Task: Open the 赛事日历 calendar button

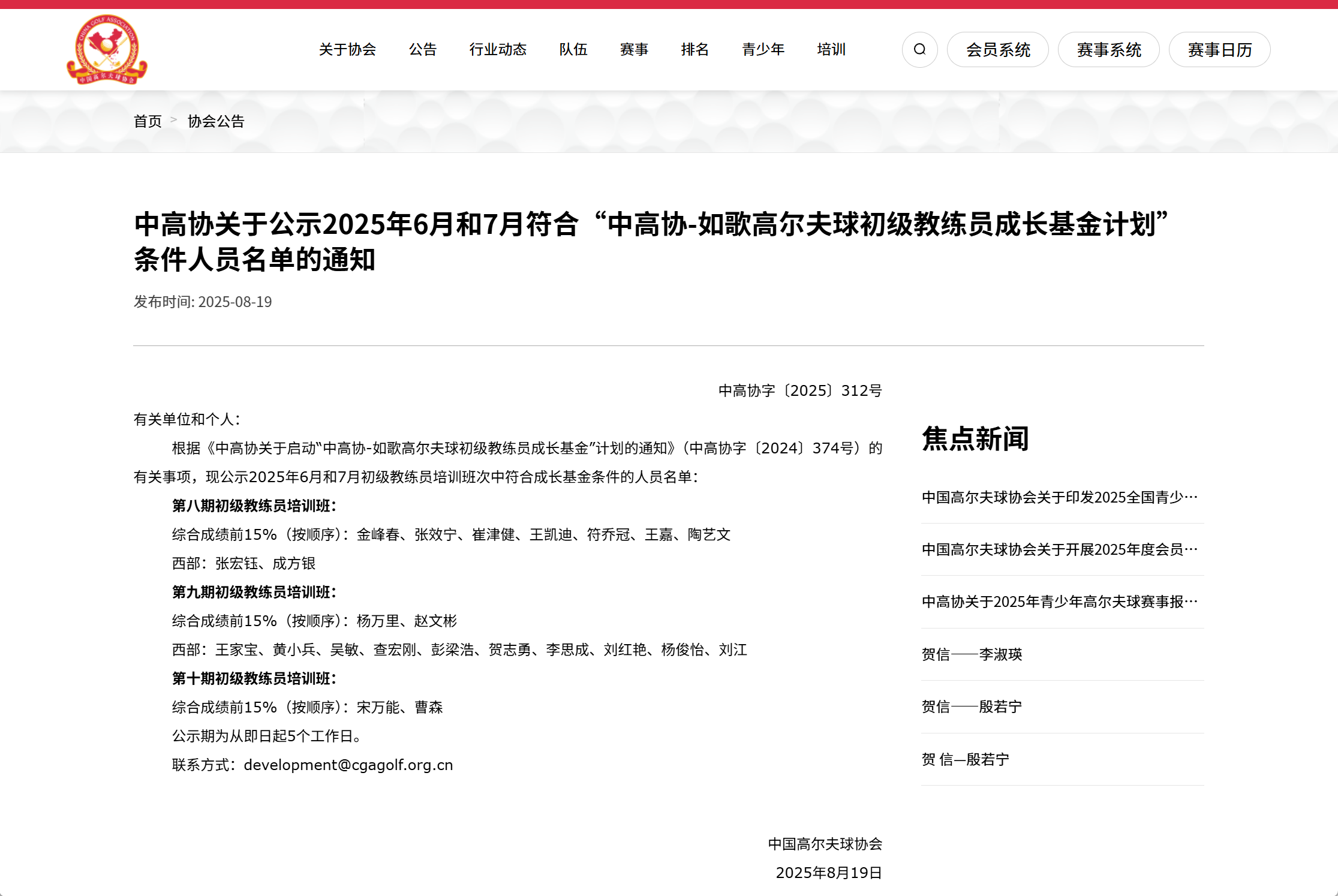Action: 1219,50
